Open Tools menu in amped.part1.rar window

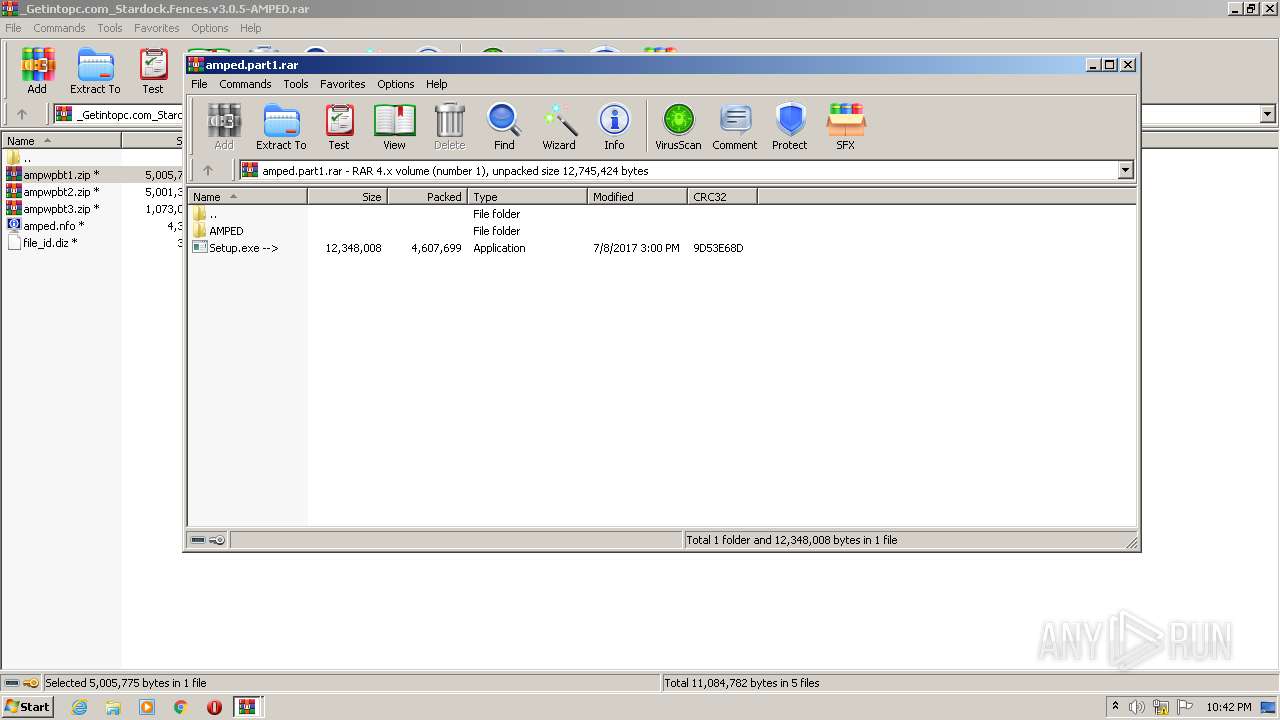click(295, 84)
